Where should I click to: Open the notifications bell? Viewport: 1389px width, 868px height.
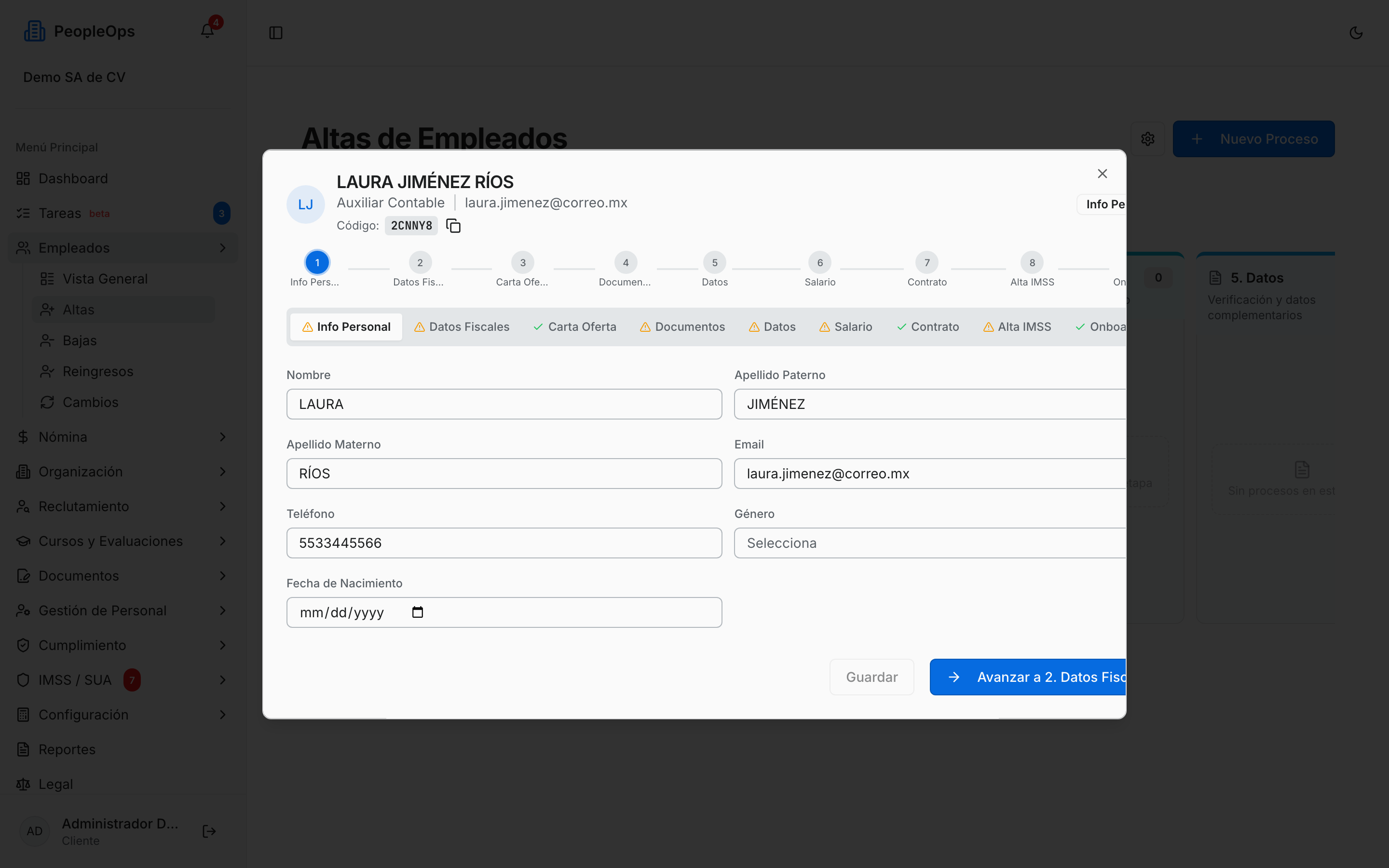pos(207,31)
